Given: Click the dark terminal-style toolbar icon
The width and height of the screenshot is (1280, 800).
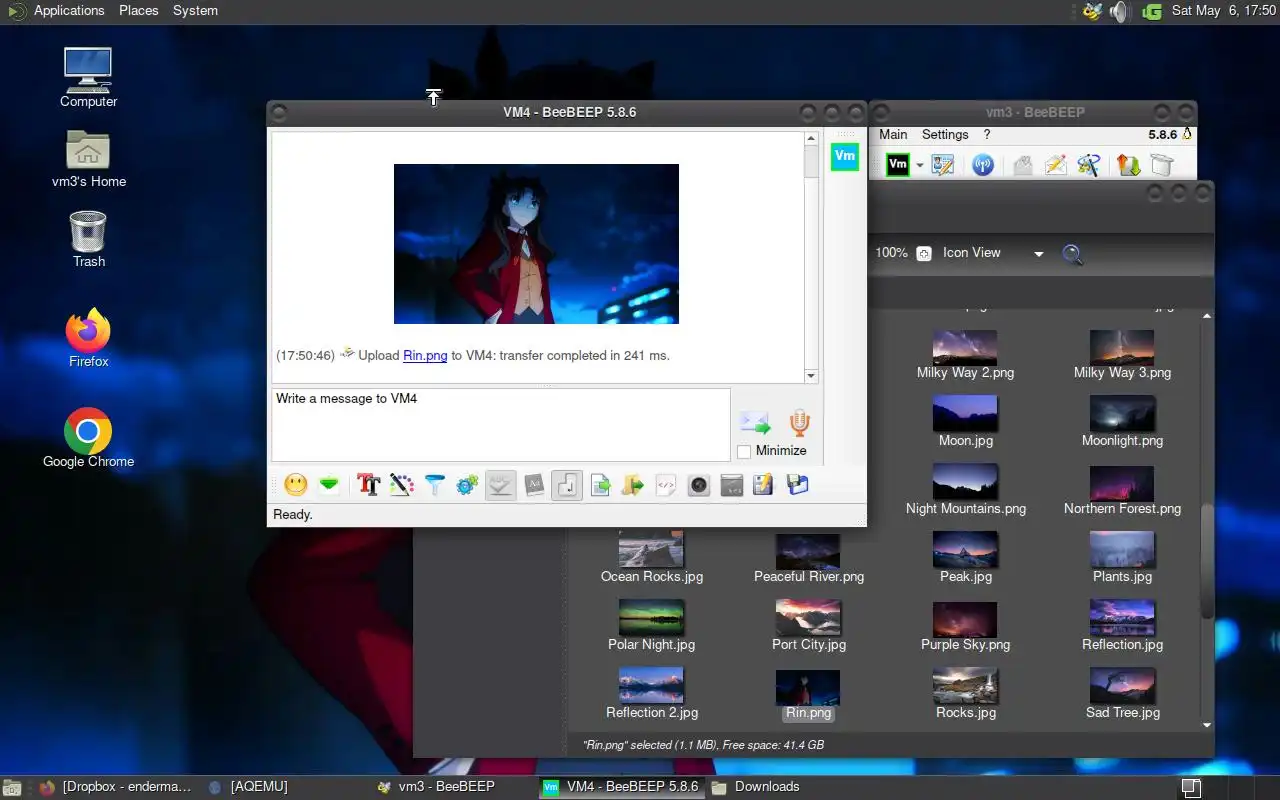Looking at the screenshot, I should point(731,485).
